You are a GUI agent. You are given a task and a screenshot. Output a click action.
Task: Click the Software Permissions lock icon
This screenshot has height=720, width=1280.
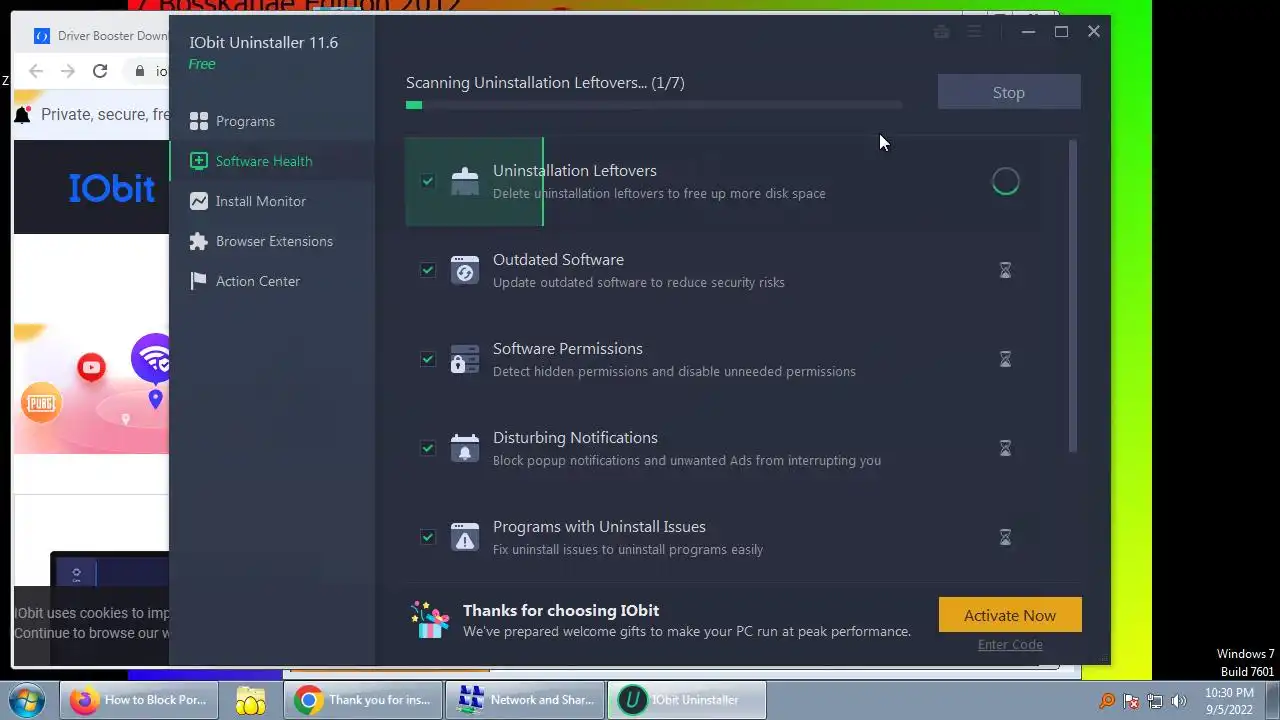[465, 359]
